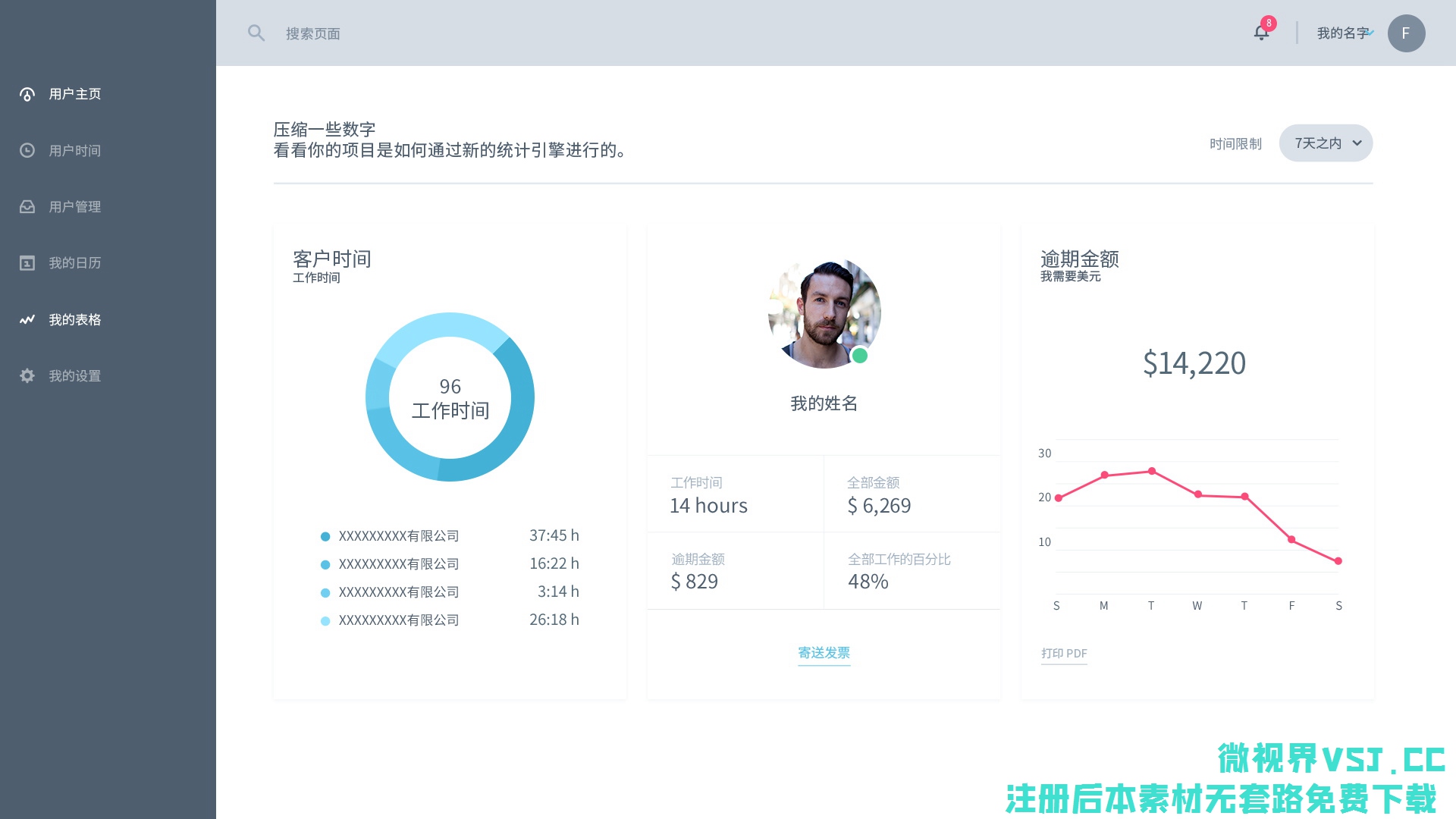Click the search magnifier icon
1456x819 pixels.
(256, 33)
